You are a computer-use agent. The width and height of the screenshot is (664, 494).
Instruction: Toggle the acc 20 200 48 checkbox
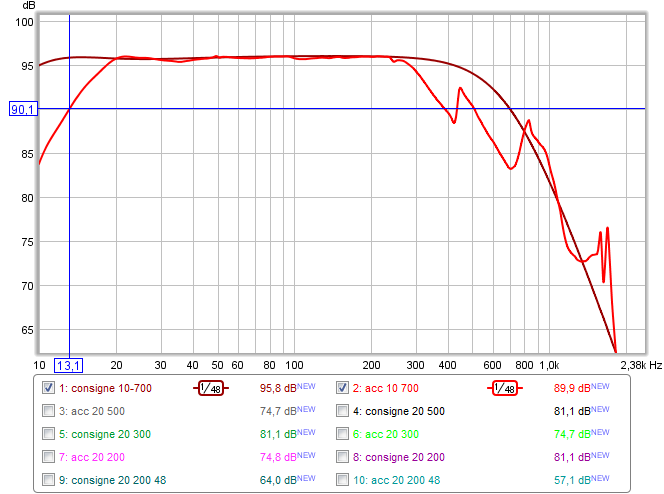(x=342, y=479)
